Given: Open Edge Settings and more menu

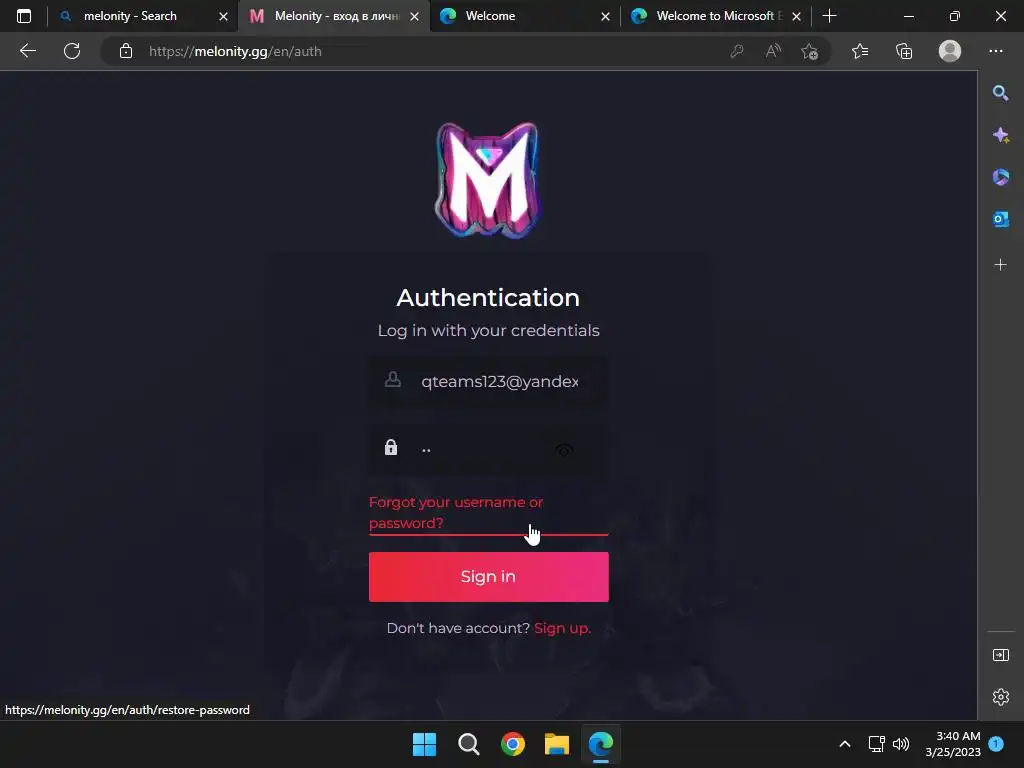Looking at the screenshot, I should click(995, 51).
